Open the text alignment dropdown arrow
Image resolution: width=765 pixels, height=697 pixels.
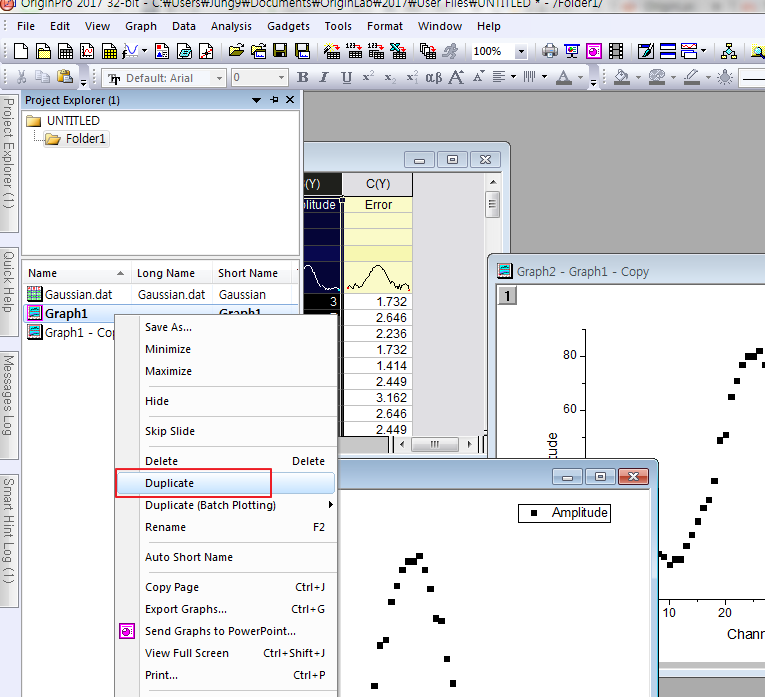513,77
